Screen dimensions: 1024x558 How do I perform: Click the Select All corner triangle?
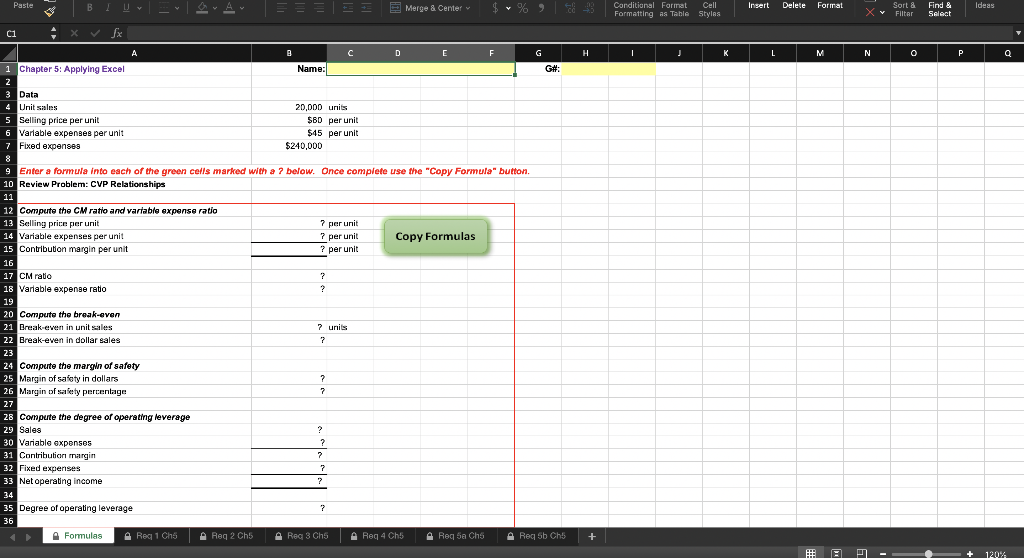point(8,53)
